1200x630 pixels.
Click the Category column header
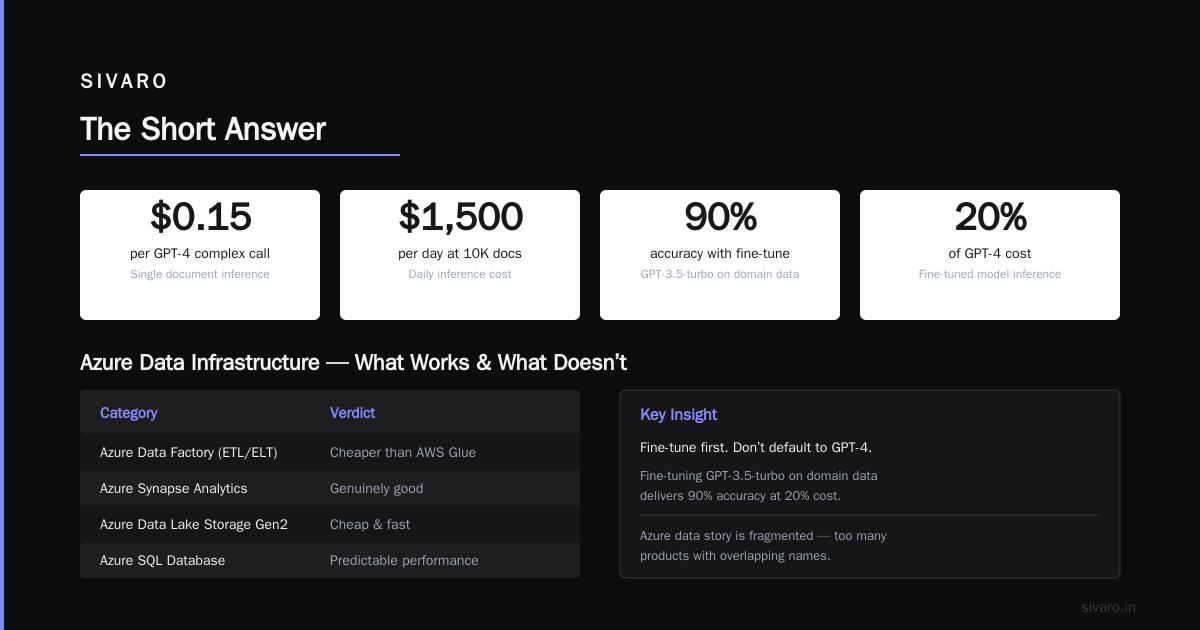(129, 413)
